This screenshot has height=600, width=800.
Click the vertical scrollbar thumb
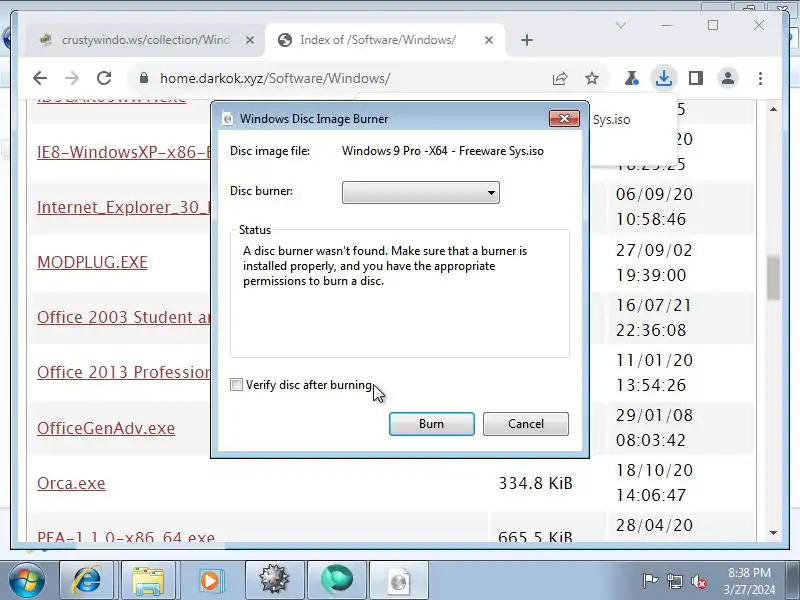coord(773,278)
